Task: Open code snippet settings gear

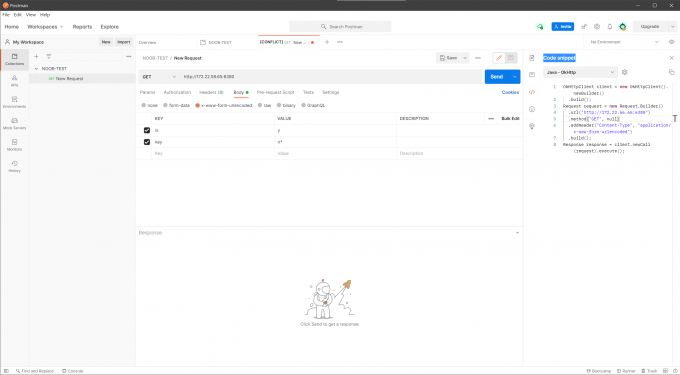Action: coord(624,72)
